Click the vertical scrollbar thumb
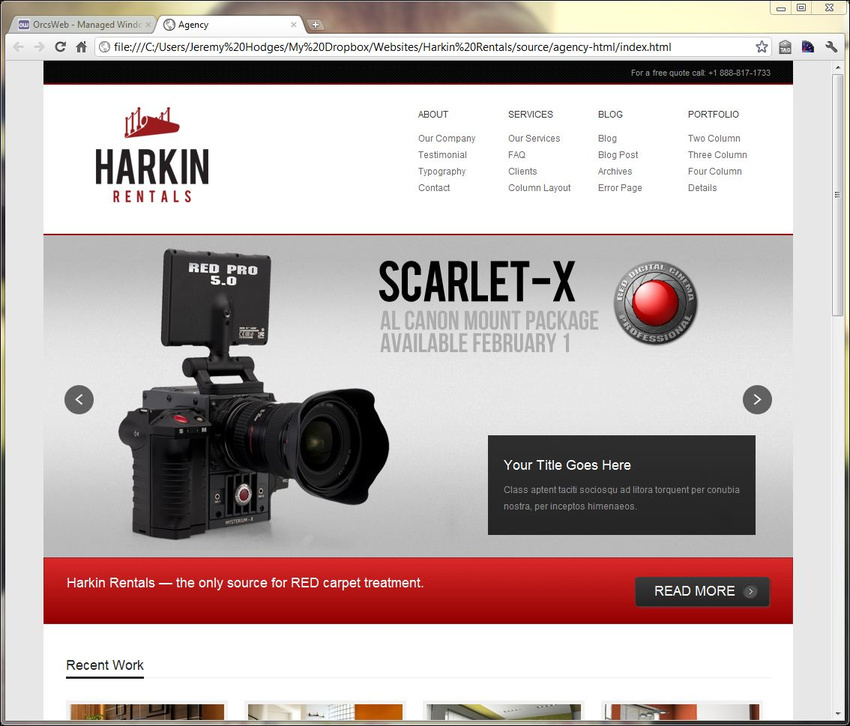This screenshot has width=850, height=726. [838, 194]
